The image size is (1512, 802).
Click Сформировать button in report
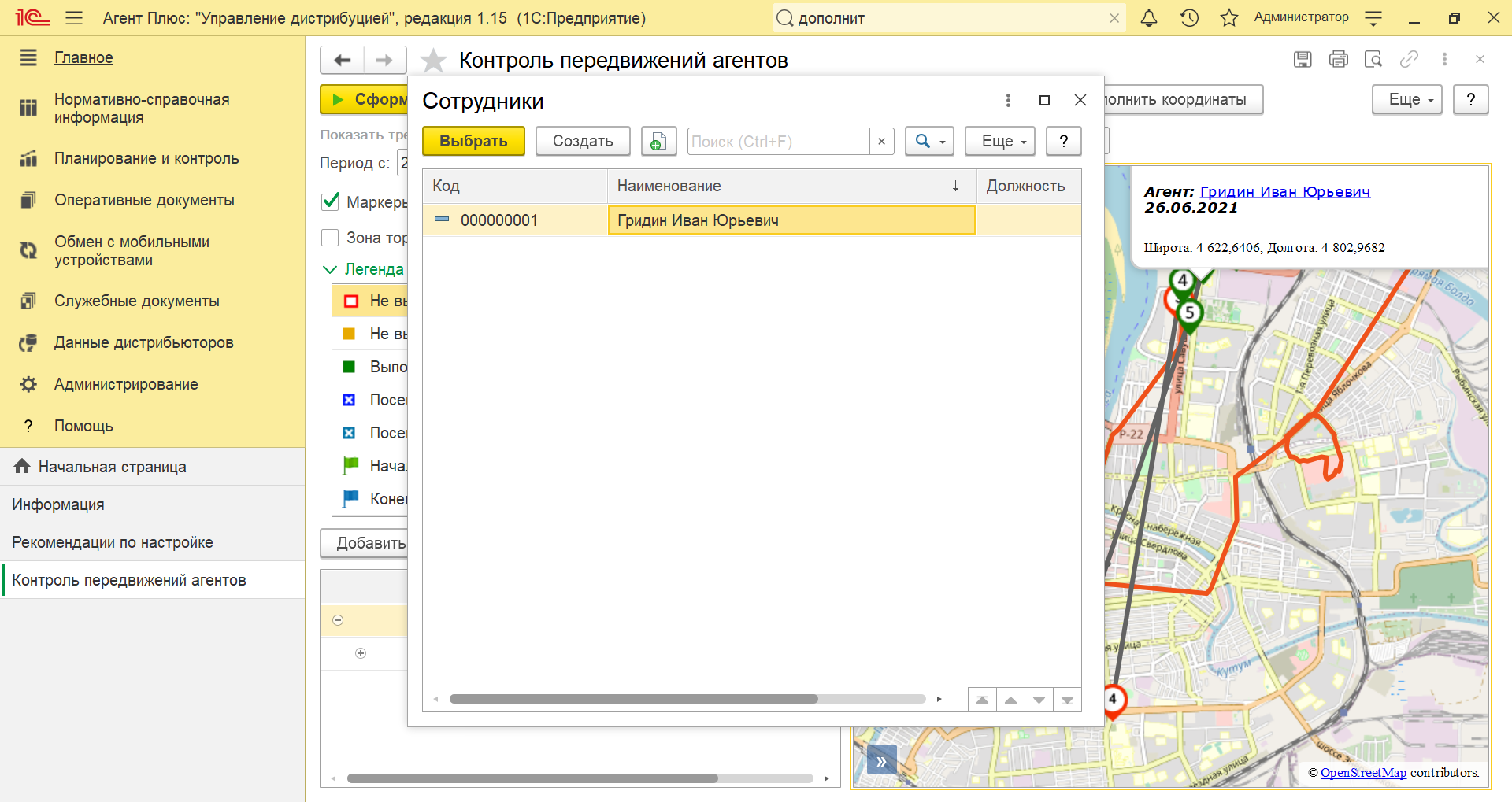coord(365,99)
